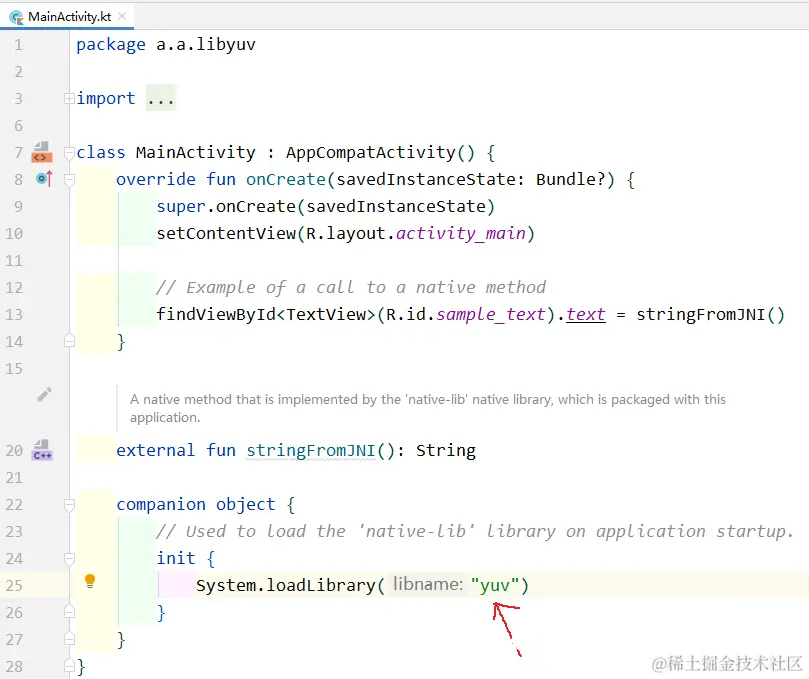Viewport: 809px width, 679px height.
Task: Collapse the MainActivity class at line 7
Action: [69, 153]
